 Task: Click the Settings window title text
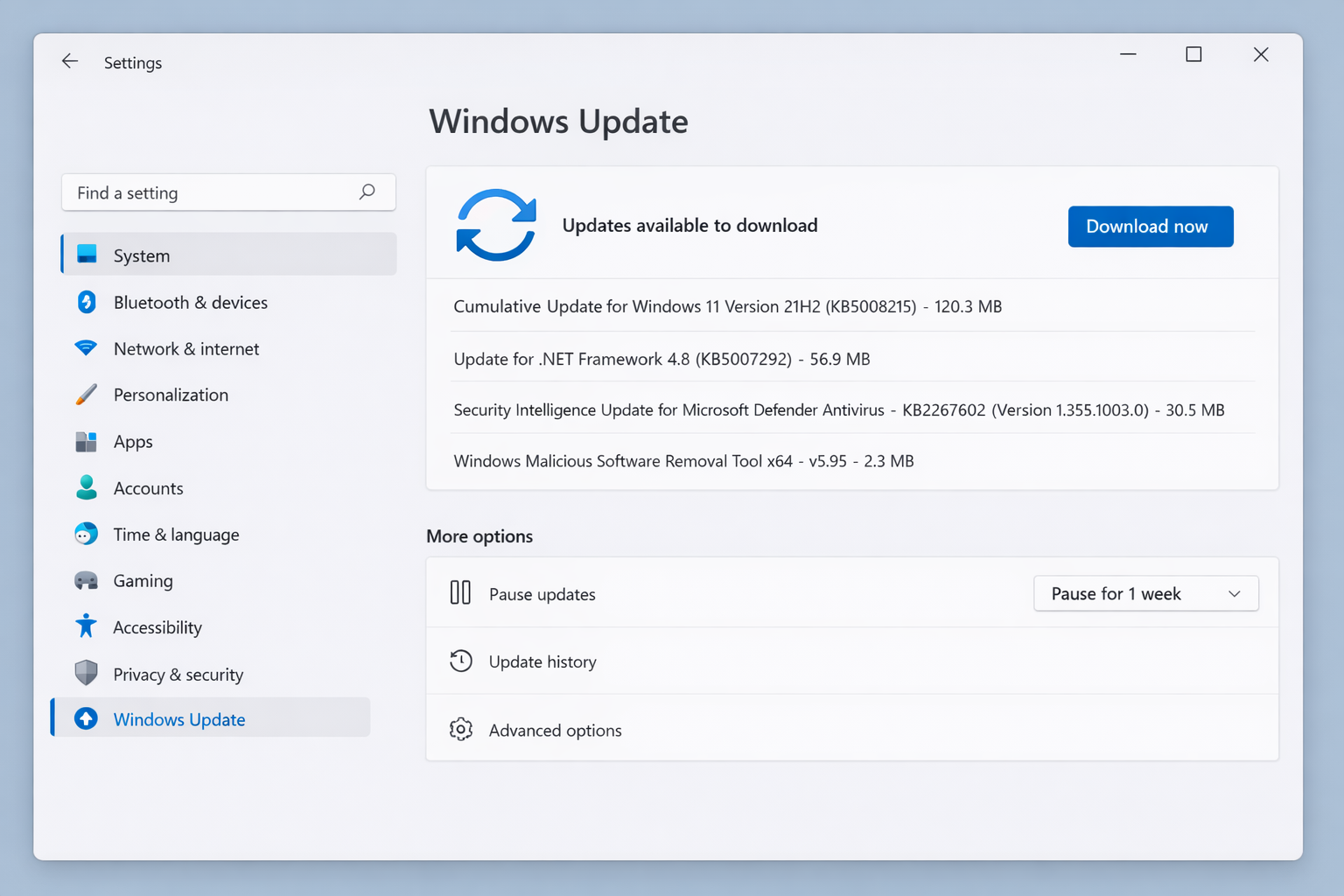133,63
